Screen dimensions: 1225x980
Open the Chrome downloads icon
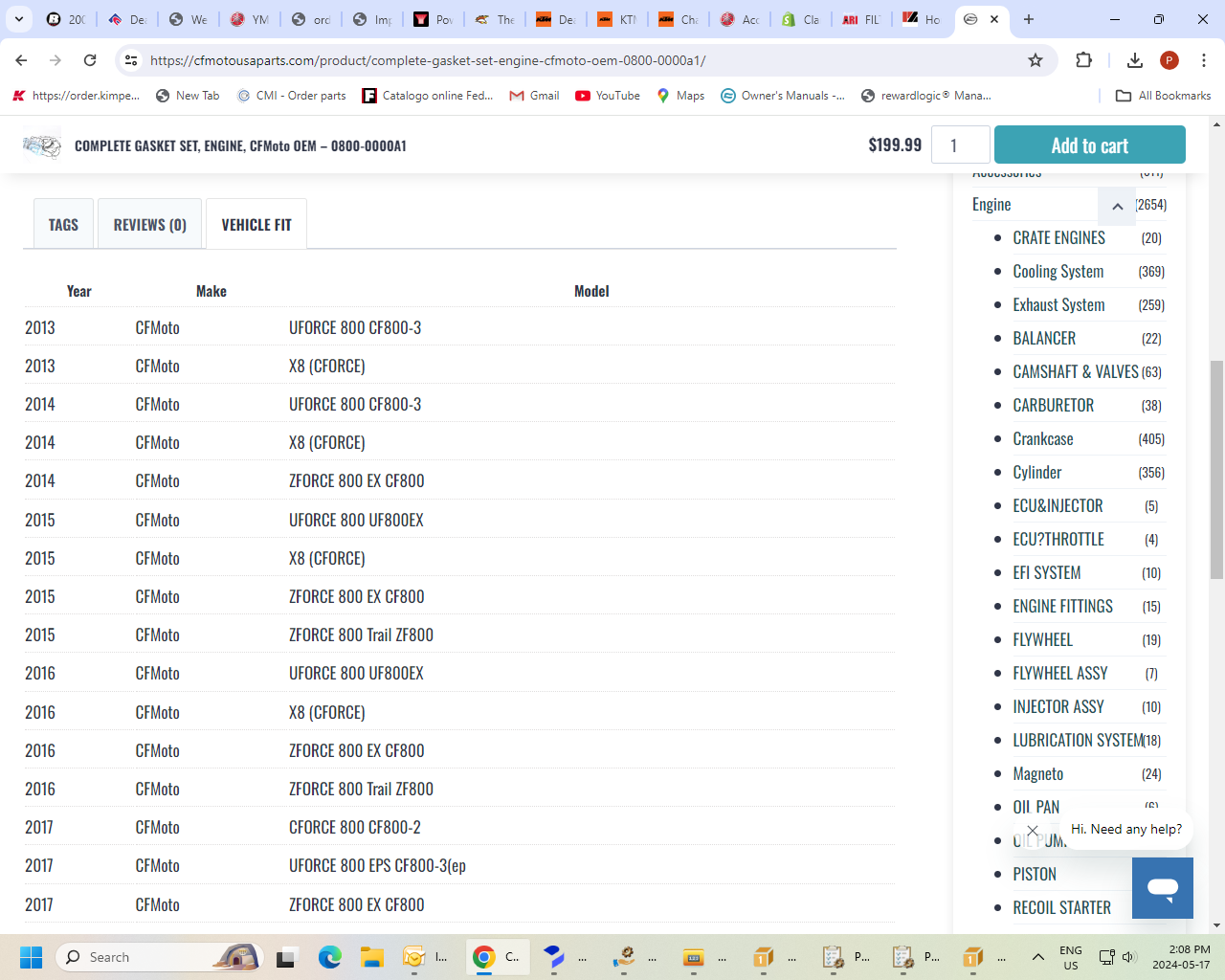click(x=1134, y=60)
